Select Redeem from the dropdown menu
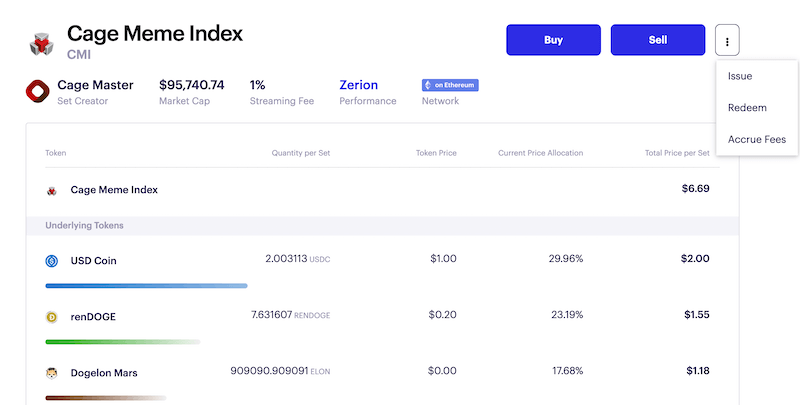This screenshot has height=405, width=800. click(747, 108)
